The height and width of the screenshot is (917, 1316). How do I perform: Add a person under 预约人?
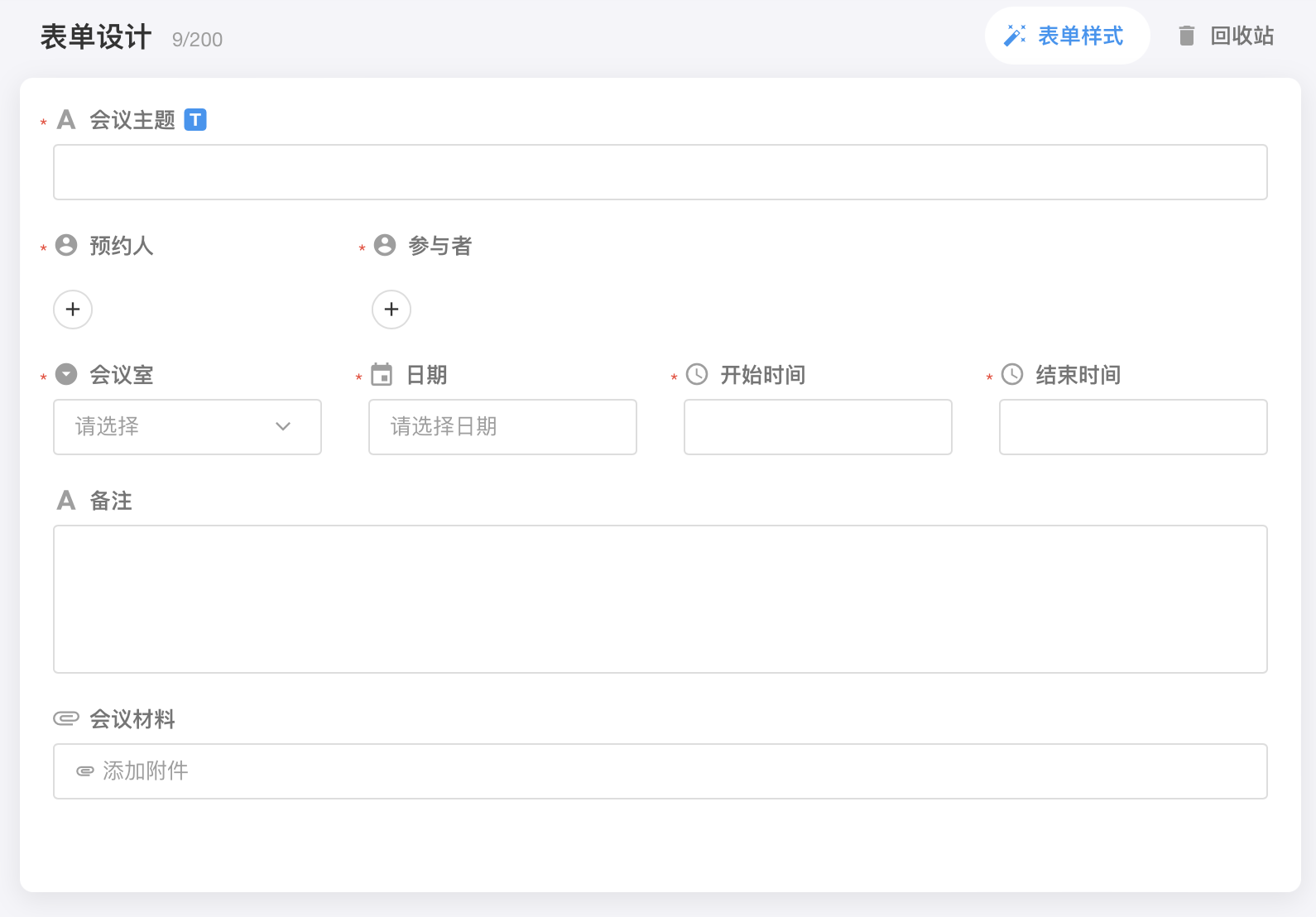click(73, 310)
